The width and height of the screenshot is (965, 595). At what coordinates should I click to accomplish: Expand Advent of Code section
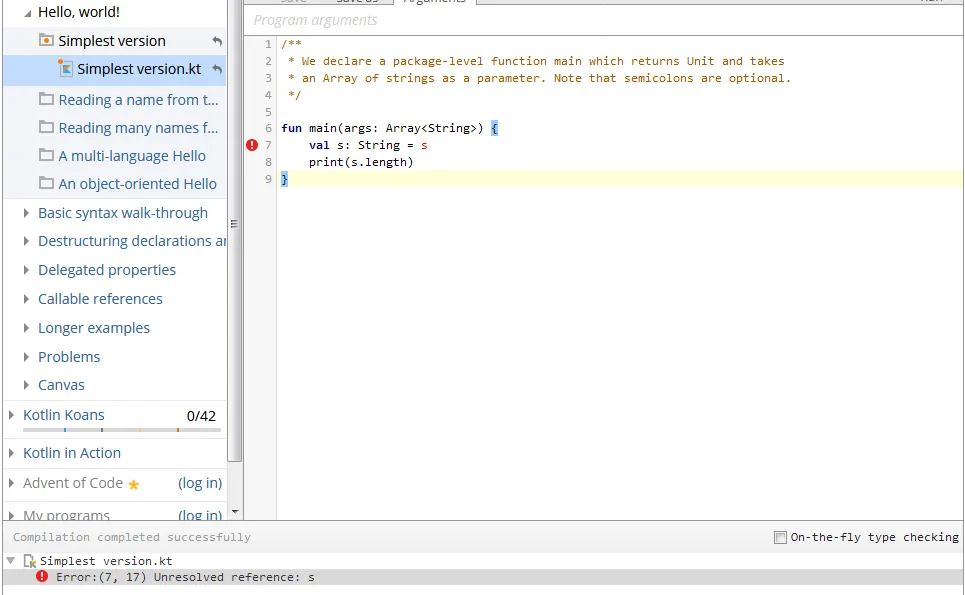click(11, 483)
